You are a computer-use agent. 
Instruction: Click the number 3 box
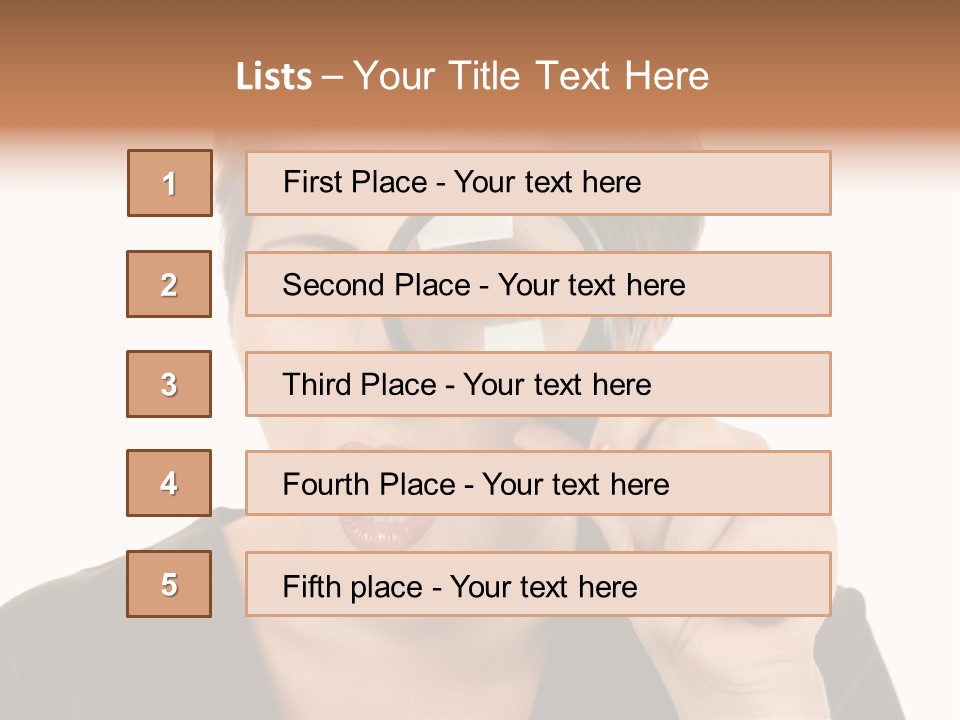[169, 384]
